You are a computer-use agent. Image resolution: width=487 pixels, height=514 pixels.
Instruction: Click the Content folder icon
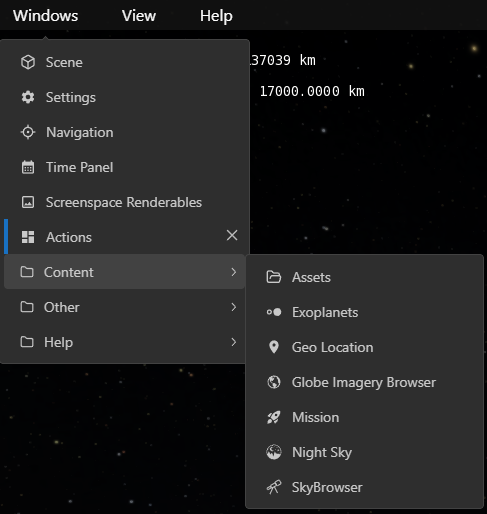click(x=27, y=272)
